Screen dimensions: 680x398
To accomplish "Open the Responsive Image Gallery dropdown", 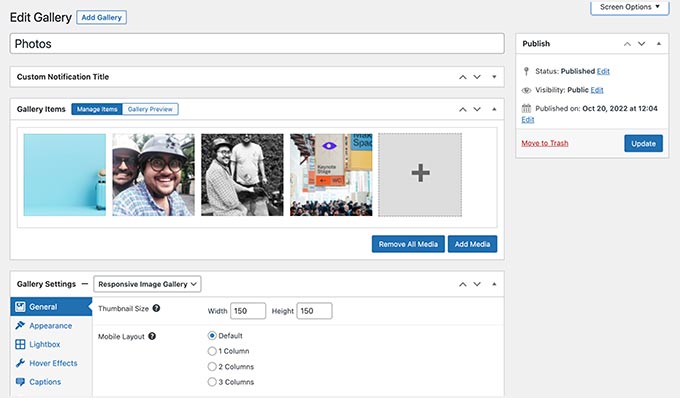I will click(147, 284).
